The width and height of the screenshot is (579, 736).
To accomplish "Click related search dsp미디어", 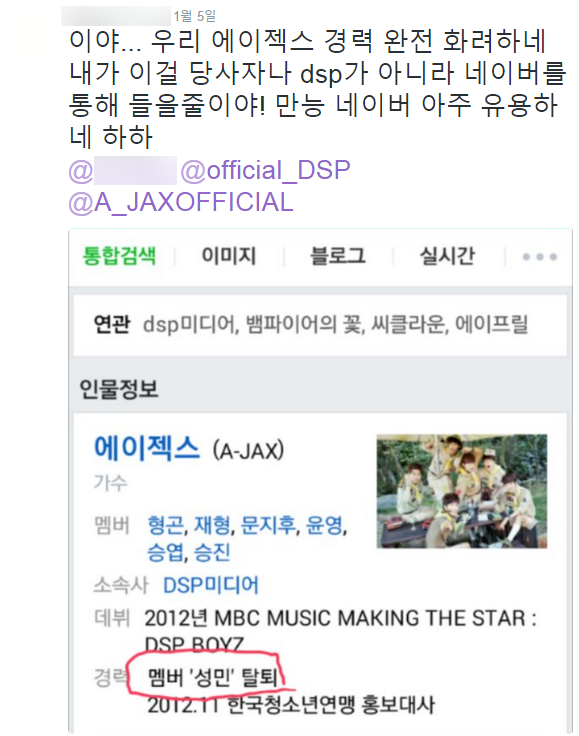I will 189,324.
